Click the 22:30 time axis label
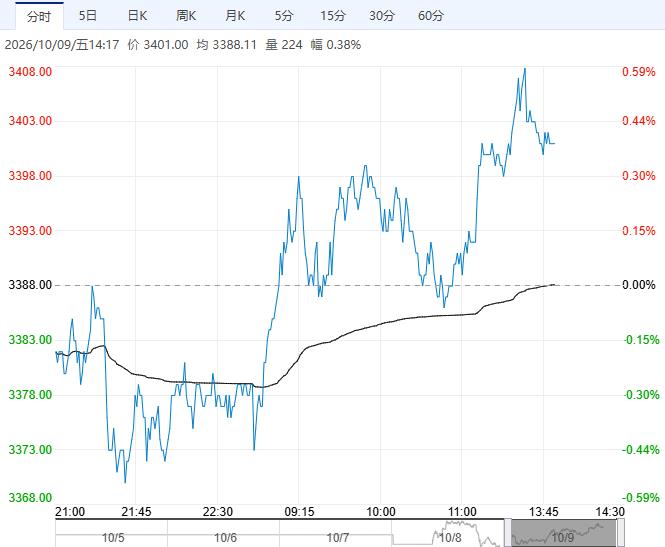 (218, 512)
